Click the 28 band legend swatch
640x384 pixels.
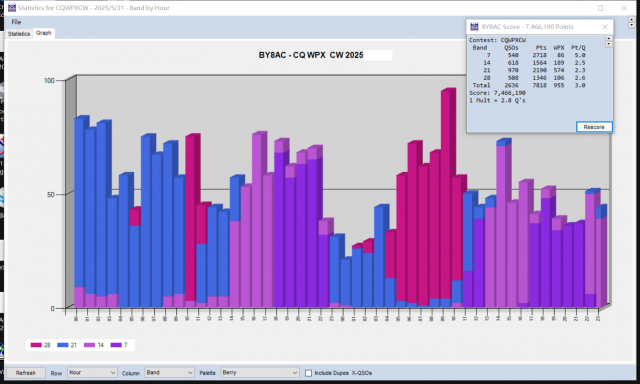point(36,345)
